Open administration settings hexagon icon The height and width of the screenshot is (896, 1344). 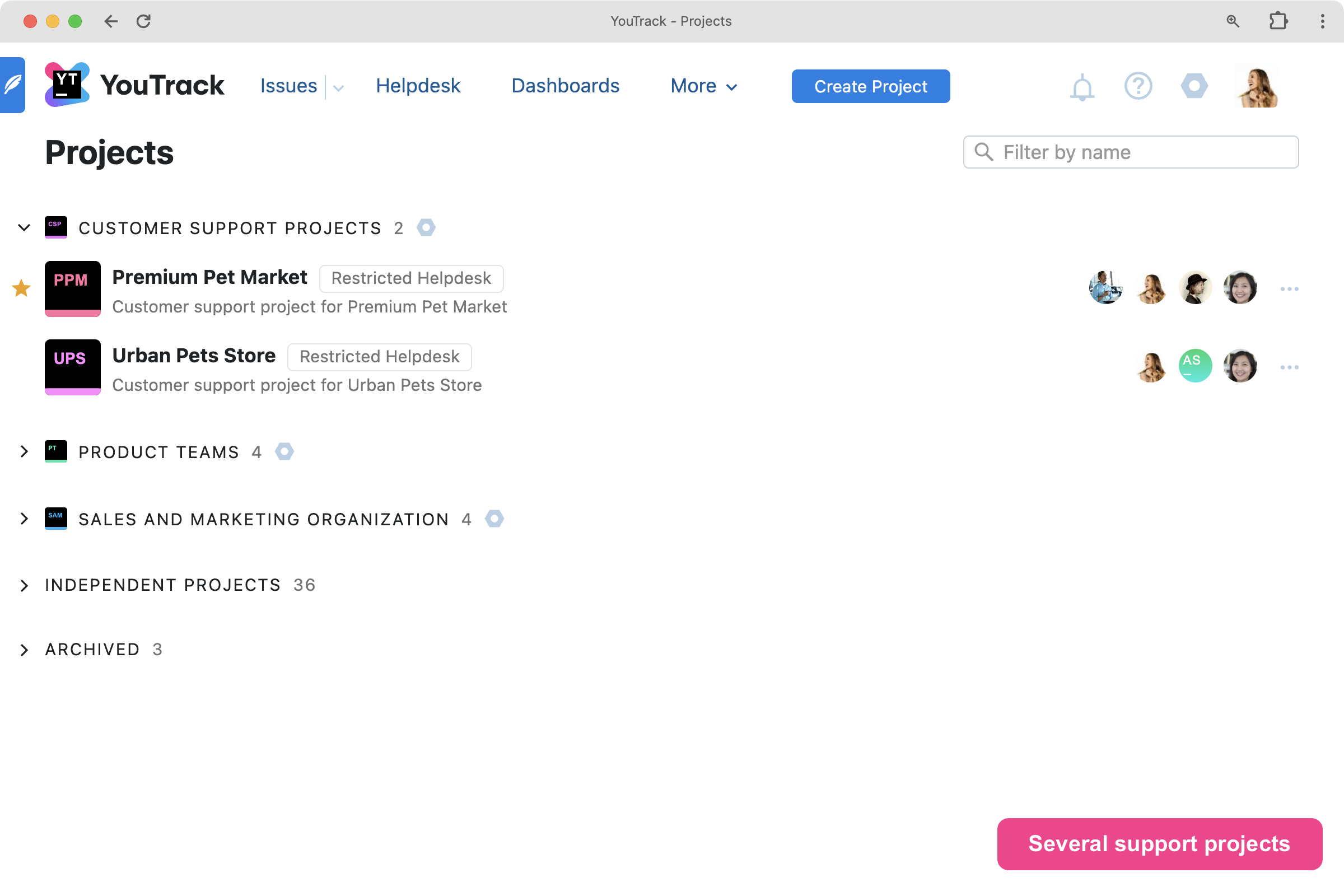[x=1194, y=86]
